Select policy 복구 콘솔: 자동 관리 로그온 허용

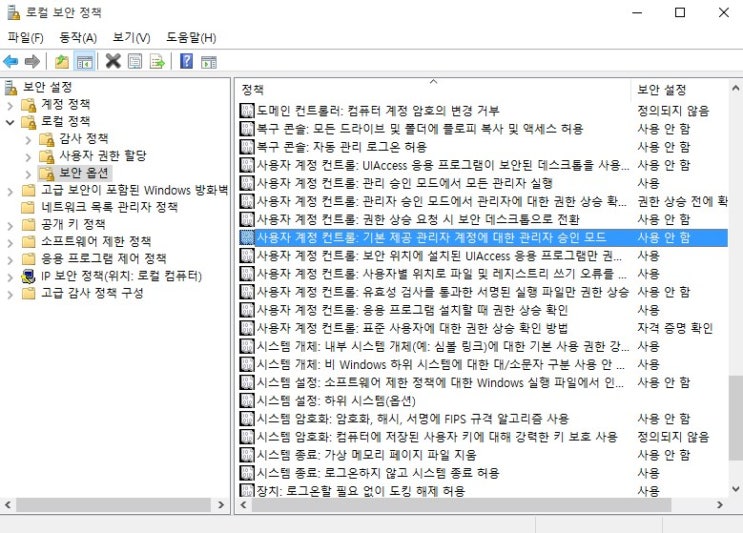[483, 147]
